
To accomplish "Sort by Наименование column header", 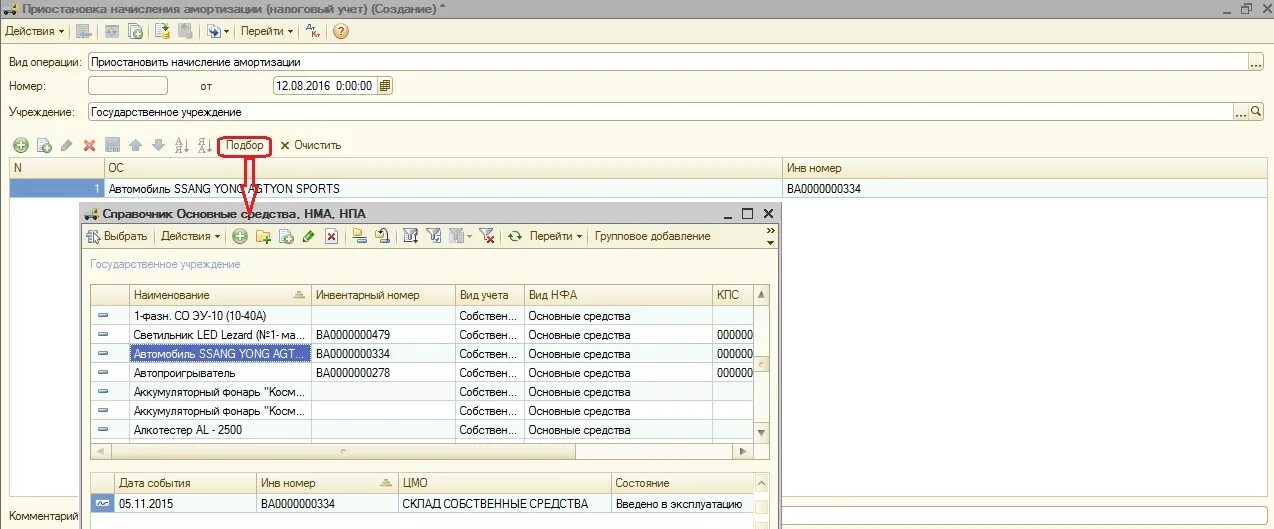I will (x=221, y=295).
